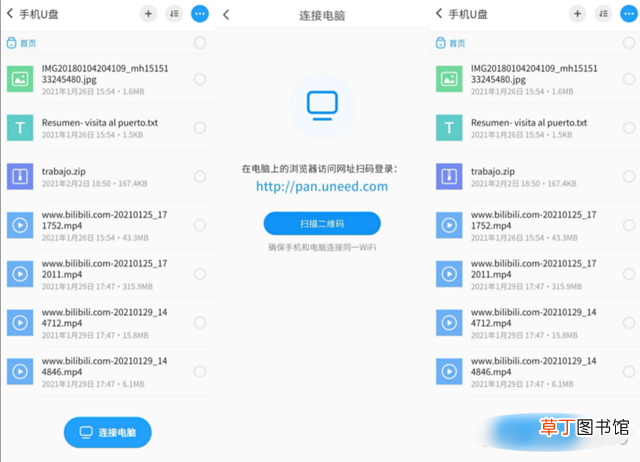Open sort options in left panel
640x462 pixels.
(x=174, y=14)
